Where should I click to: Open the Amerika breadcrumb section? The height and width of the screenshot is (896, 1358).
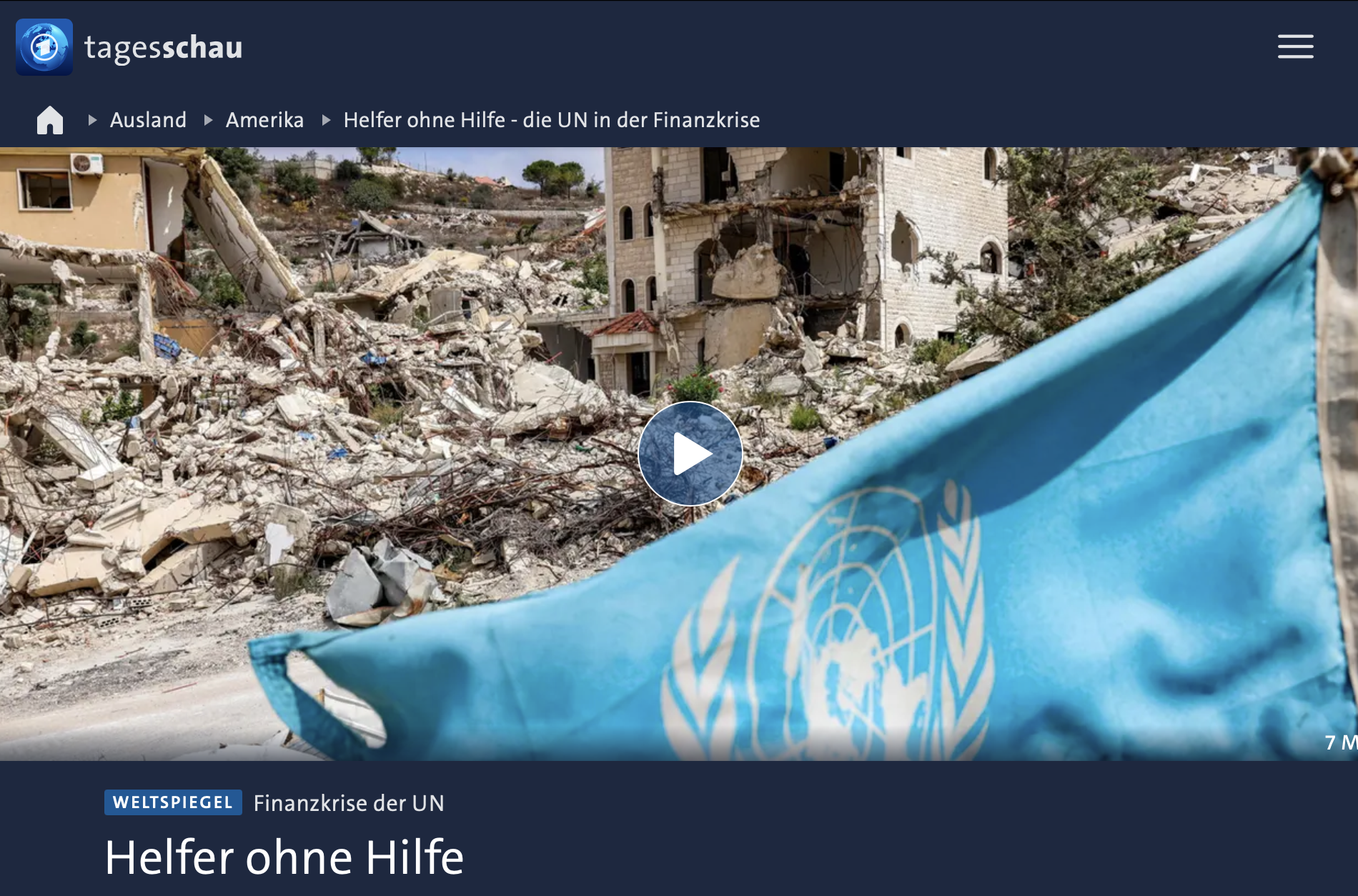pyautogui.click(x=264, y=120)
